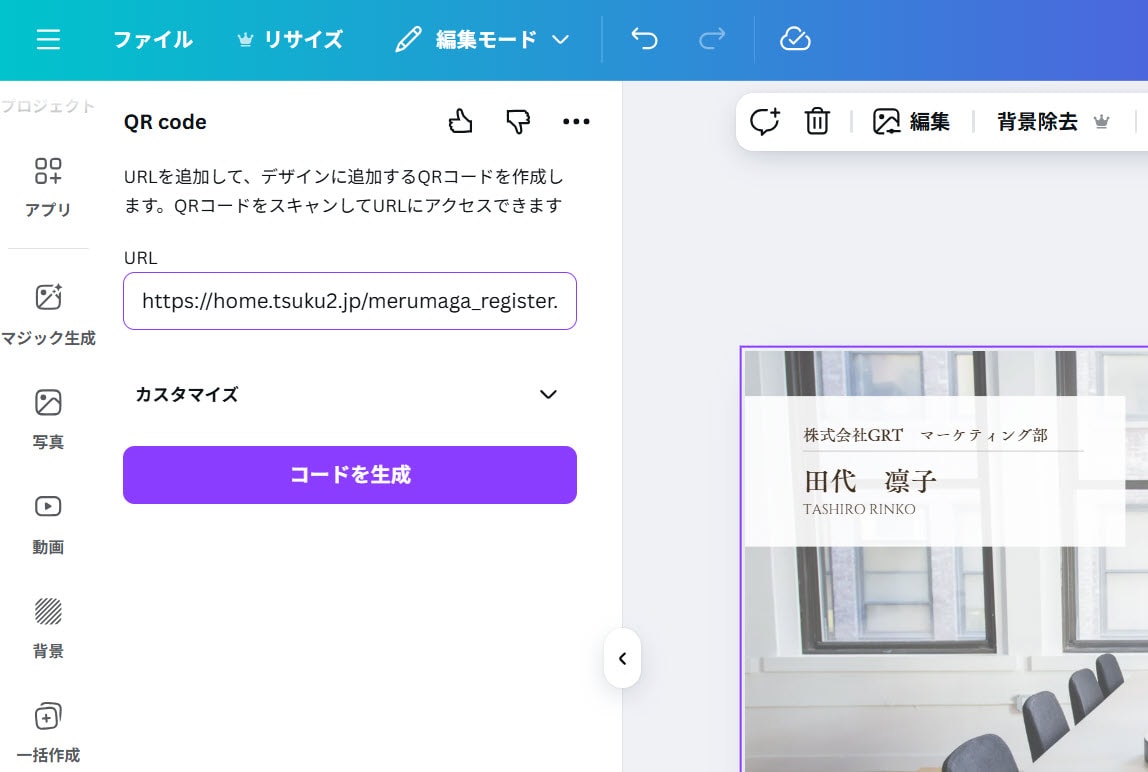Open QR code more options menu
Viewport: 1148px width, 772px height.
[x=576, y=122]
